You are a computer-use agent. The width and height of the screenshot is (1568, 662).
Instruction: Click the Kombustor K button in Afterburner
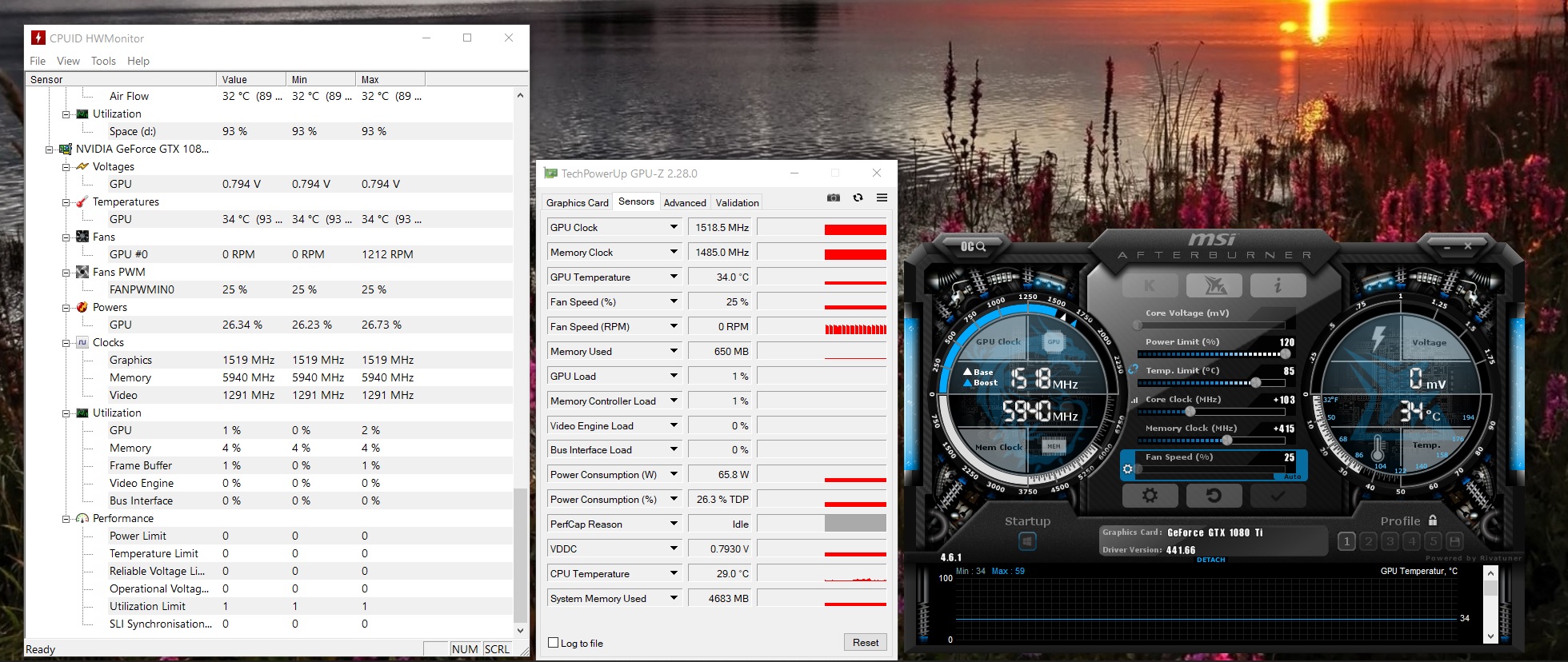pyautogui.click(x=1150, y=285)
